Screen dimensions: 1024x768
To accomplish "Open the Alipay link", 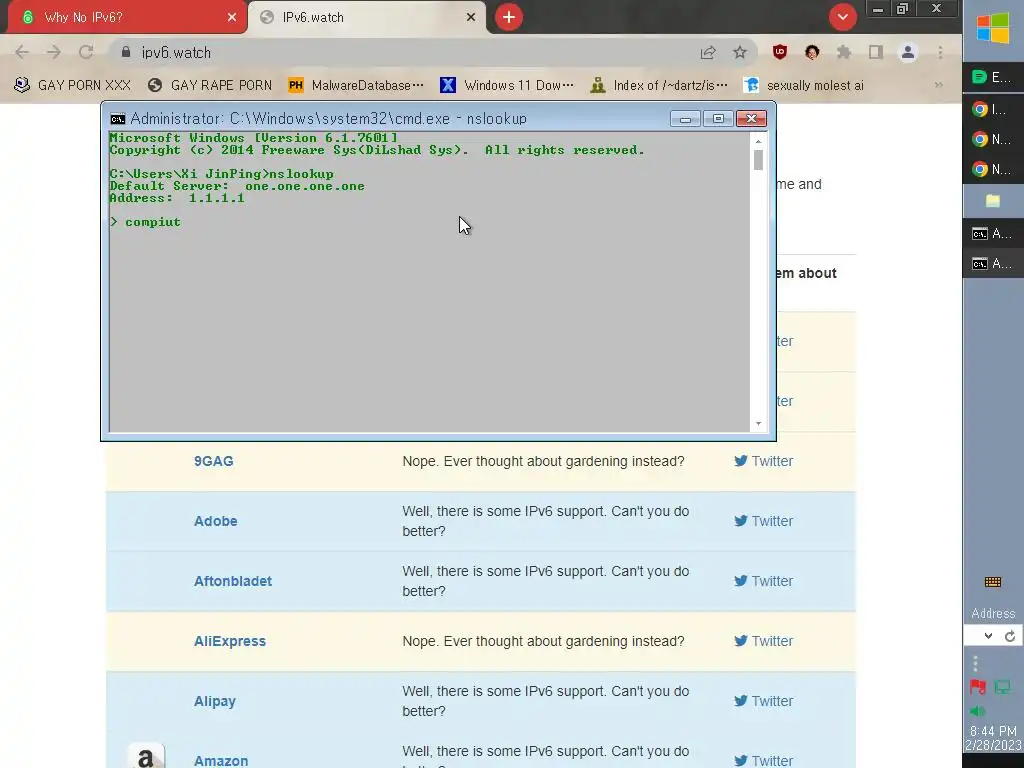I will tap(215, 701).
